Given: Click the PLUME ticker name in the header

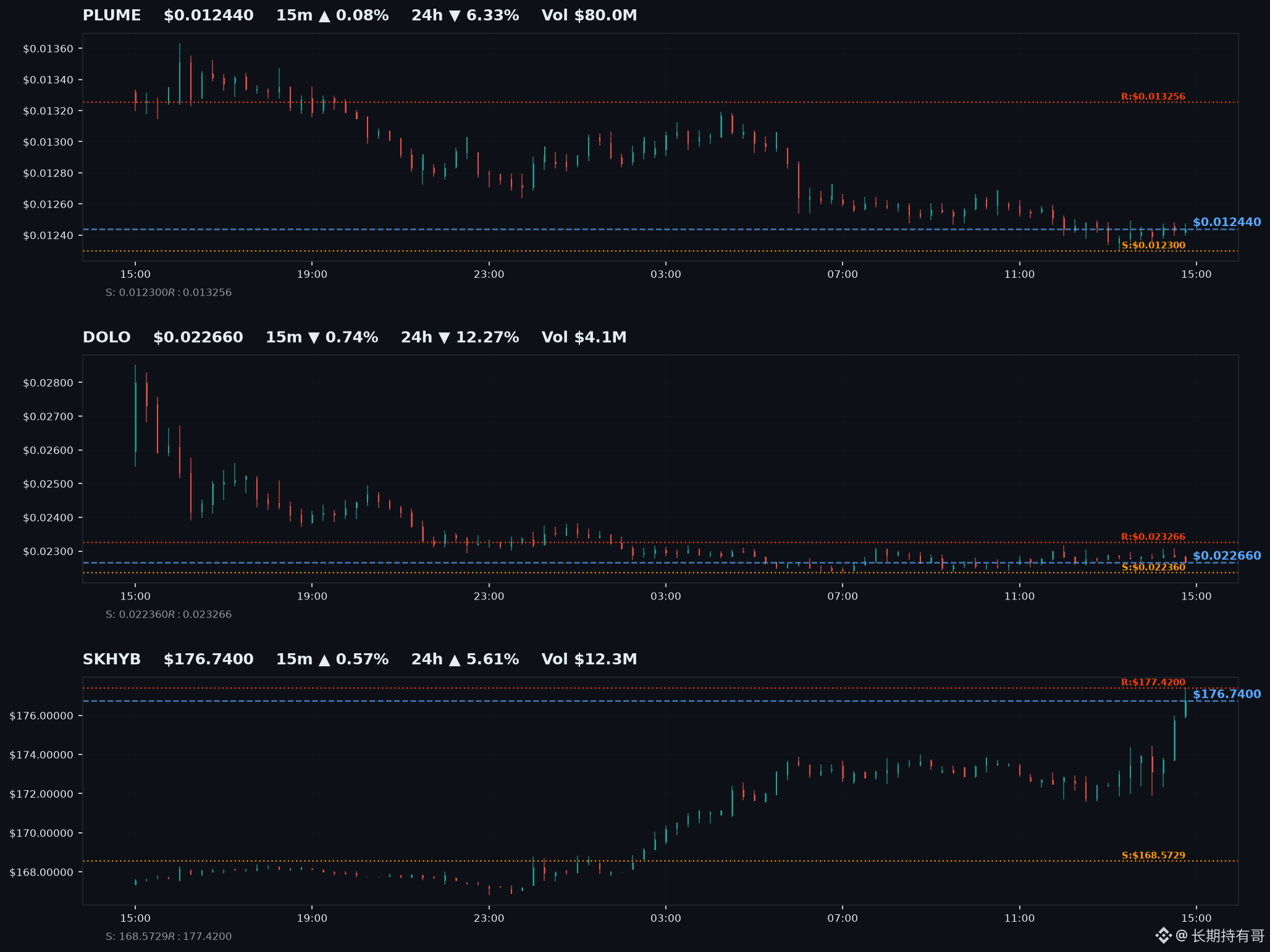Looking at the screenshot, I should [112, 15].
